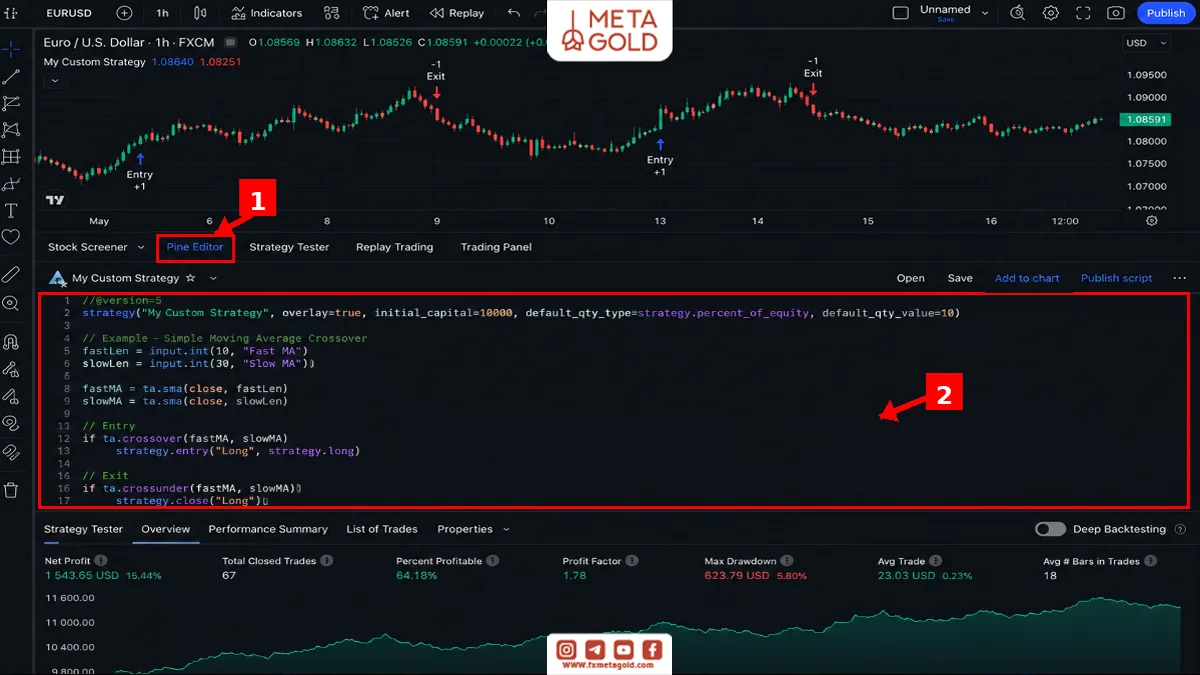Viewport: 1200px width, 675px height.
Task: Create an Alert
Action: coord(386,13)
